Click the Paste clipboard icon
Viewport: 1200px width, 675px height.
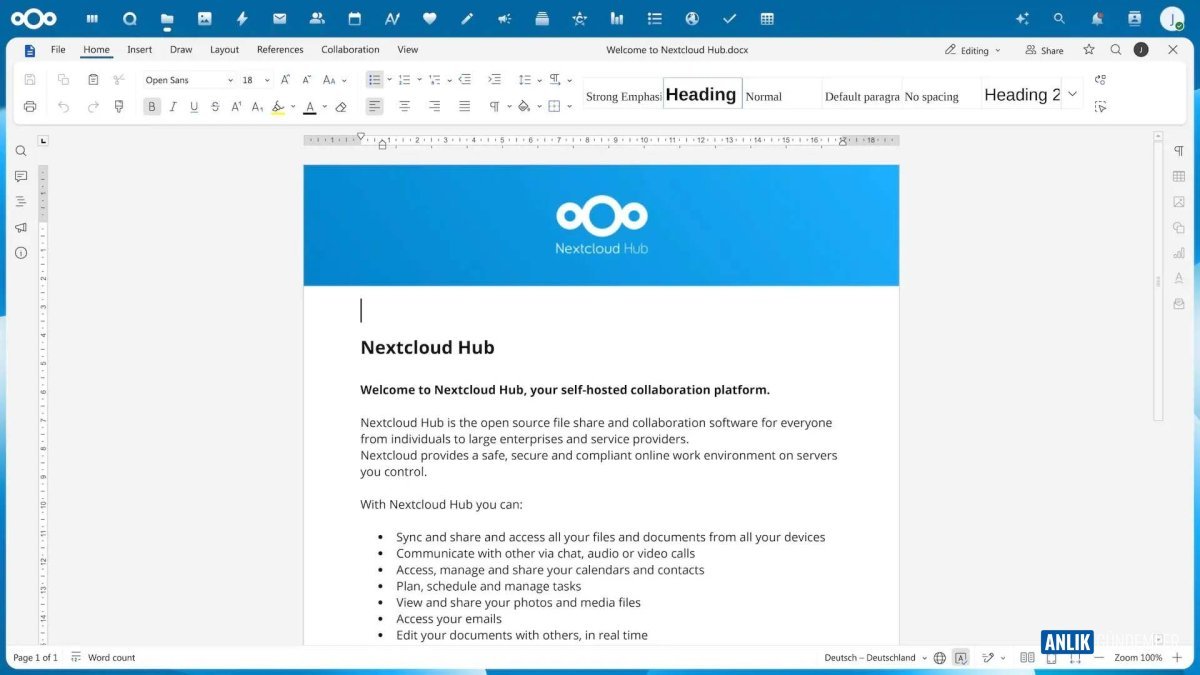[x=93, y=80]
